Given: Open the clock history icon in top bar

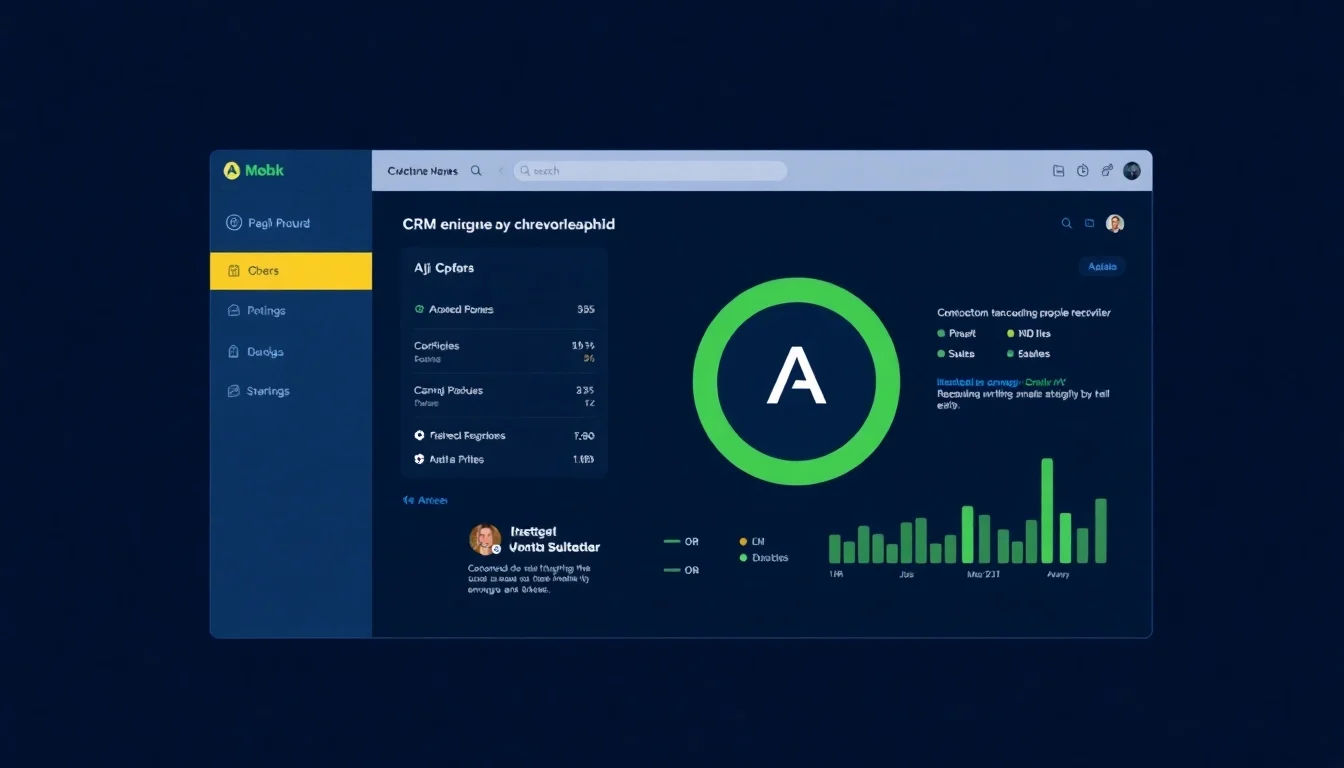Looking at the screenshot, I should tap(1082, 171).
